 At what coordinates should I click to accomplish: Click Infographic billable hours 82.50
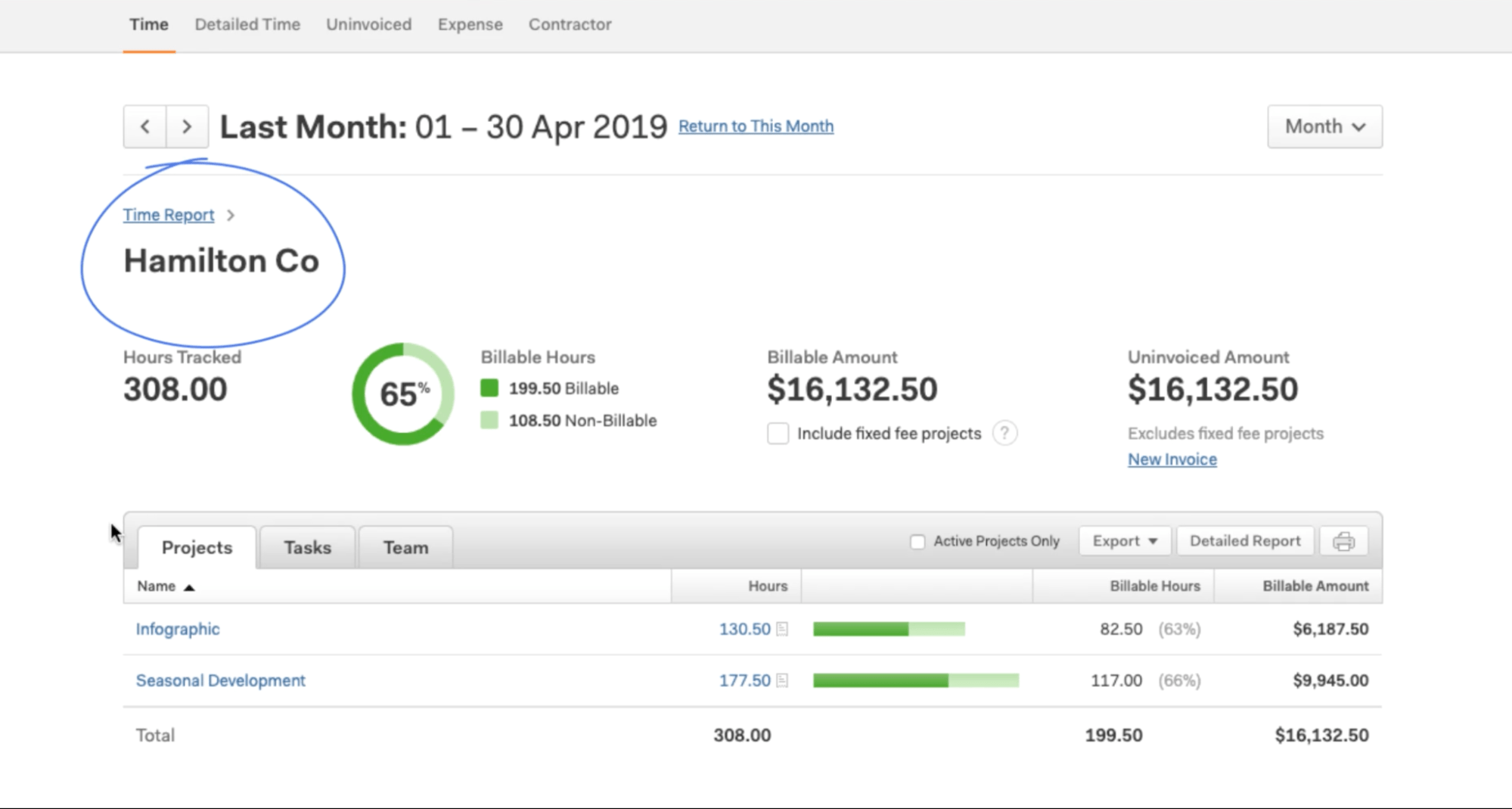tap(1121, 629)
